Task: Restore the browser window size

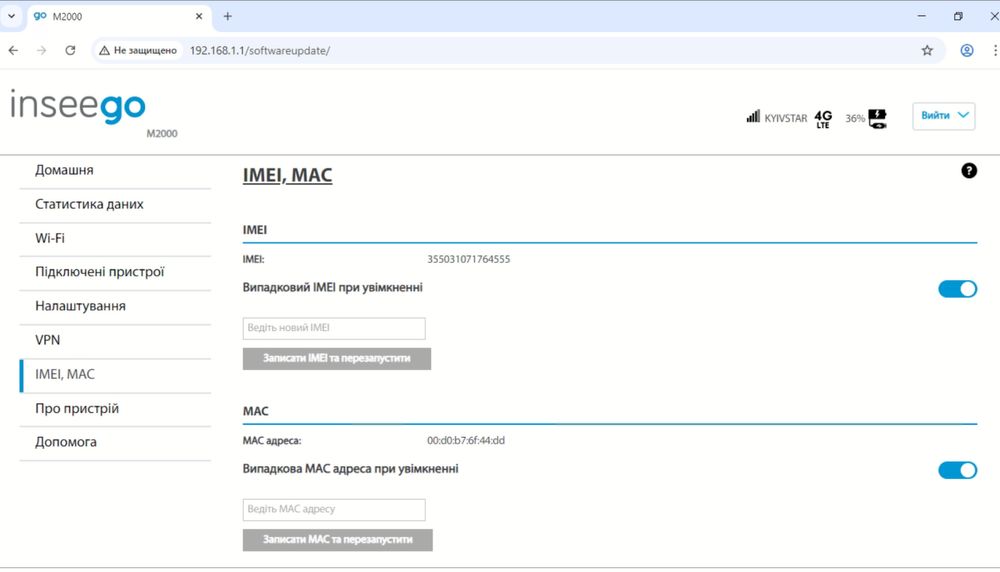Action: [x=958, y=17]
